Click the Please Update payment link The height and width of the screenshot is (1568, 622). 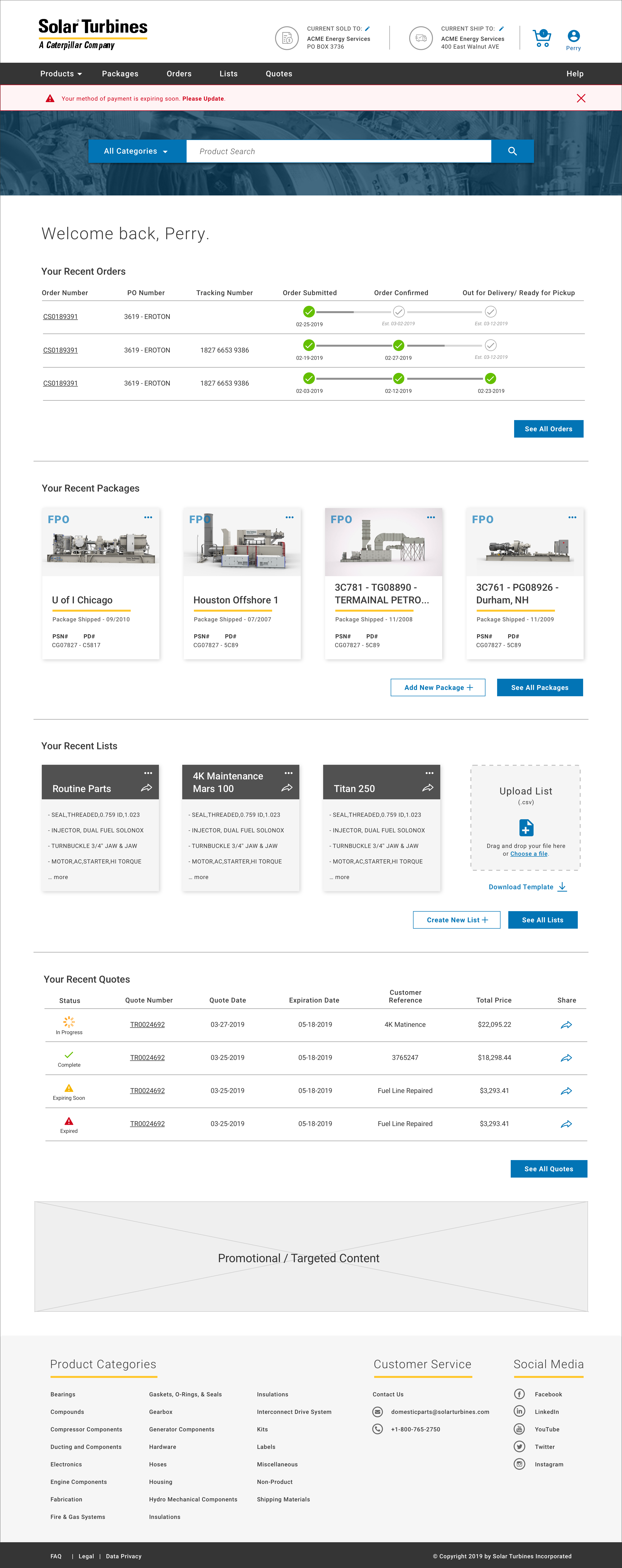point(203,99)
